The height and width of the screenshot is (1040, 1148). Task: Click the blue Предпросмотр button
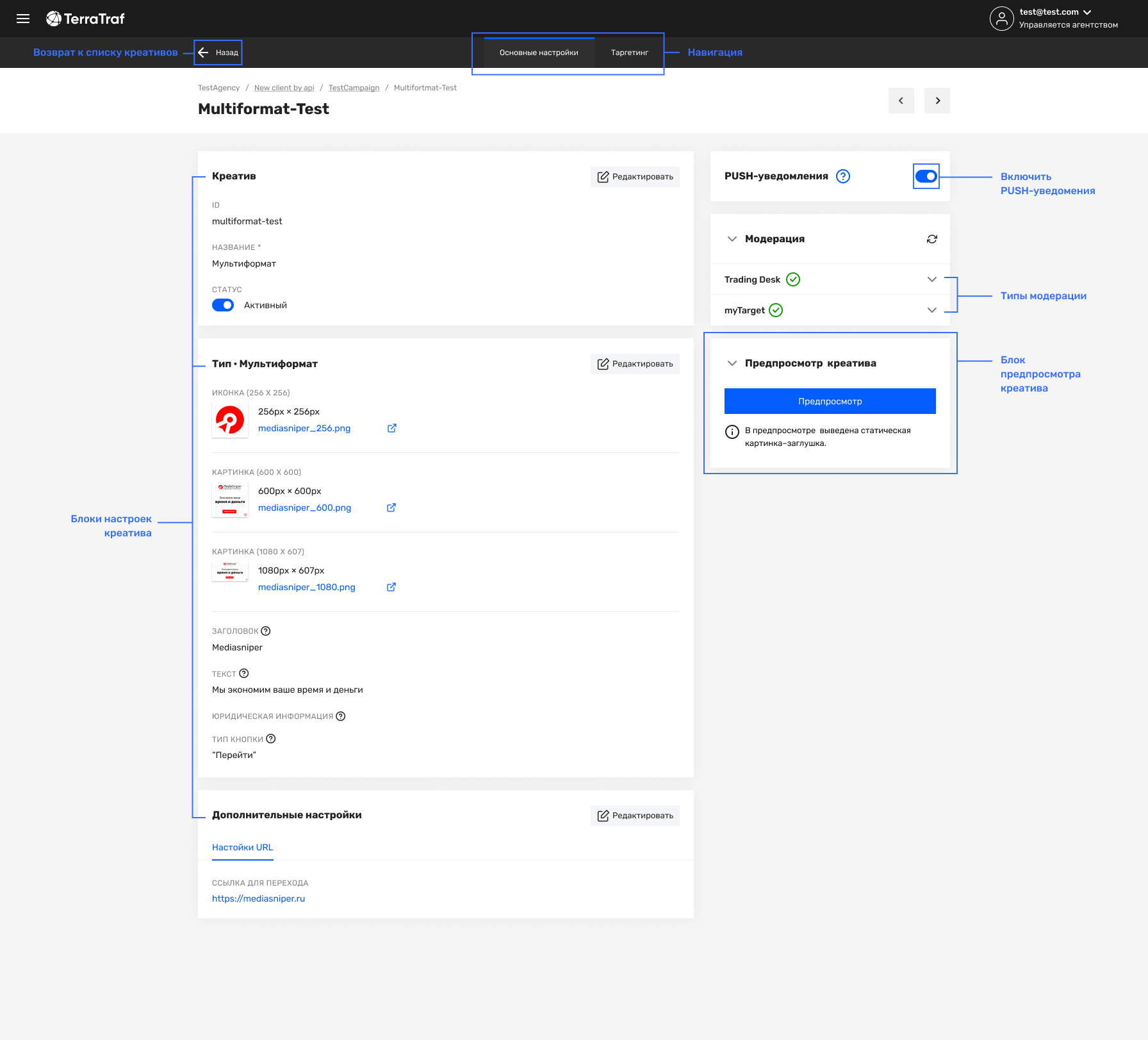(x=830, y=401)
